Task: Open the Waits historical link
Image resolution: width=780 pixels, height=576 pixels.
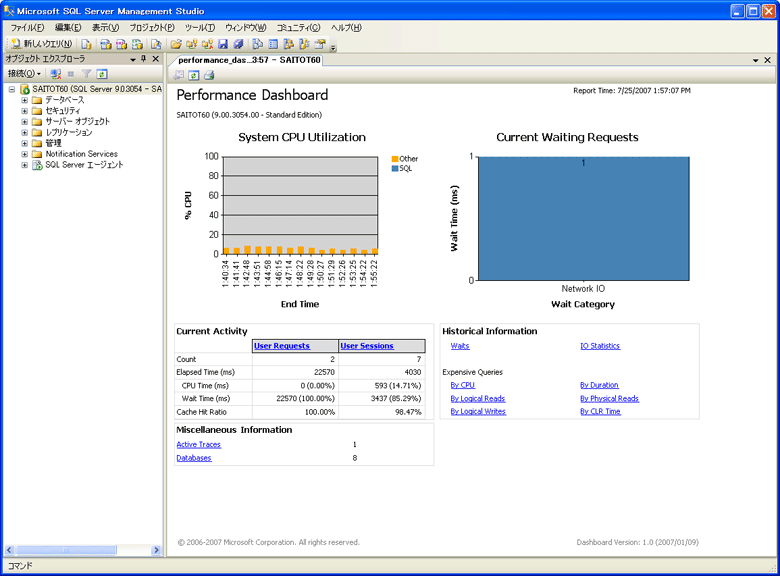Action: tap(460, 346)
